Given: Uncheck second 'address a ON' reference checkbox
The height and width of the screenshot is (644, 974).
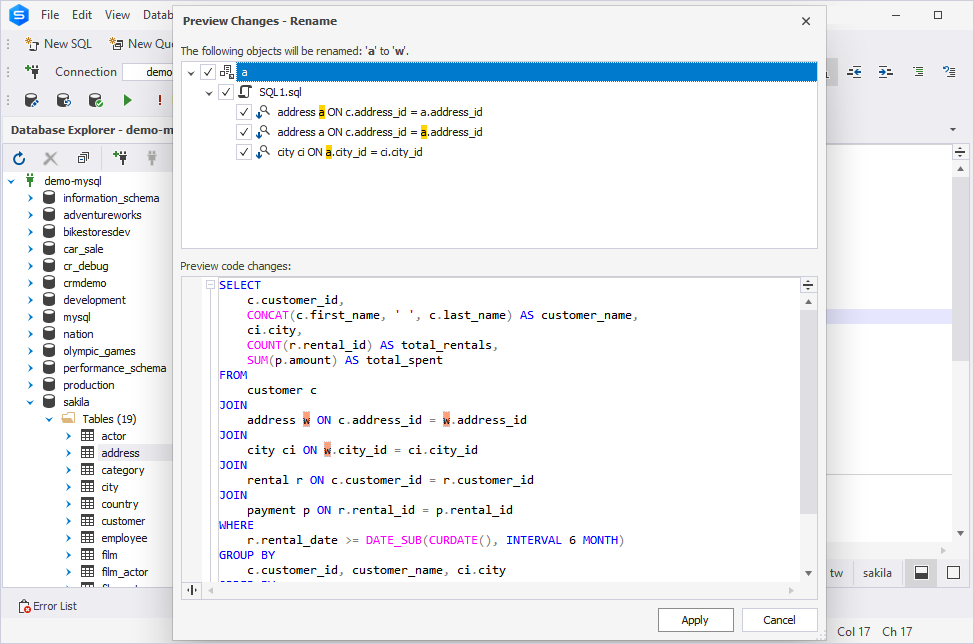Looking at the screenshot, I should click(244, 132).
